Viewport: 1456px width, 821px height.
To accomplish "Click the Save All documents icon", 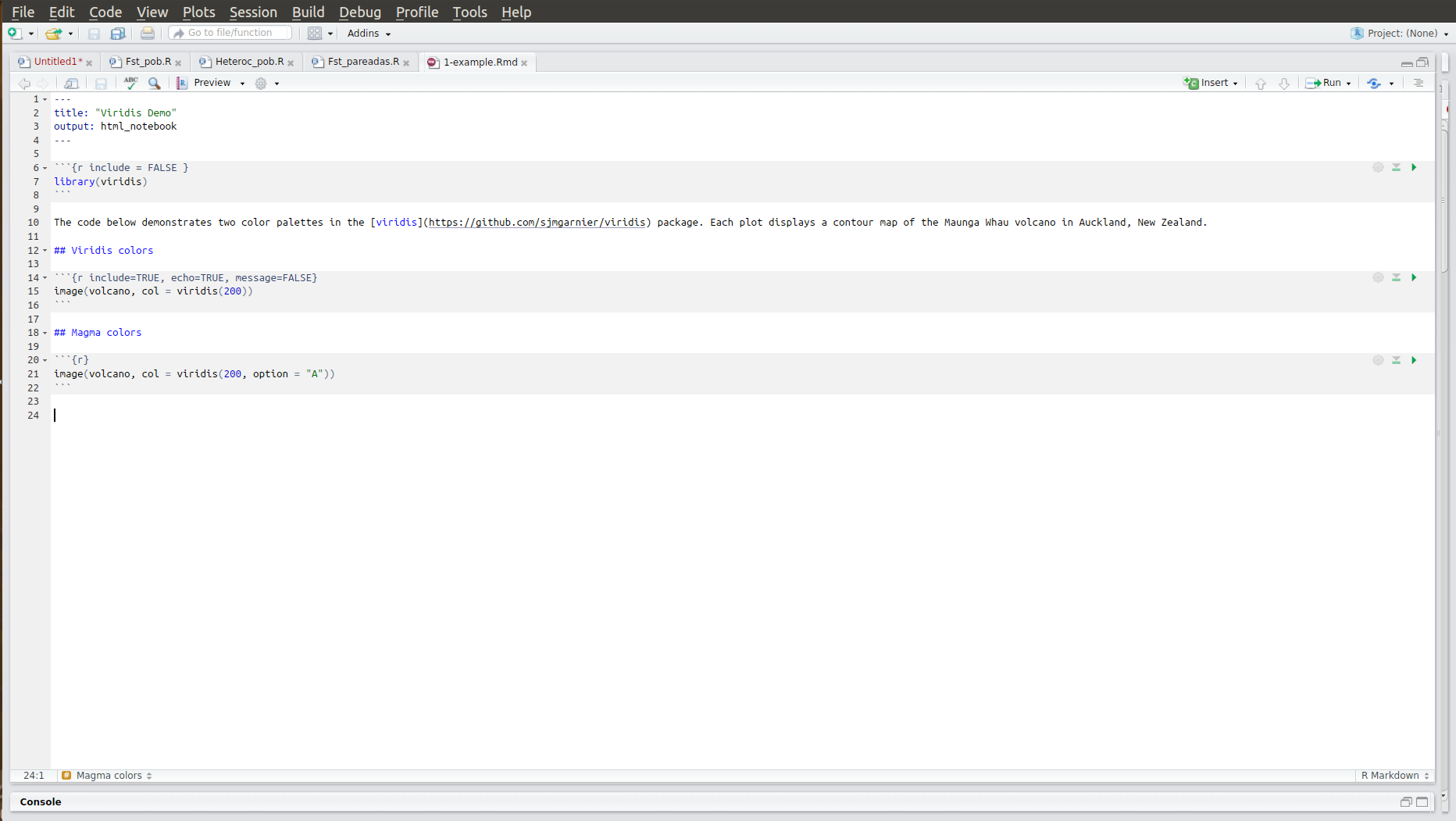I will (x=118, y=33).
